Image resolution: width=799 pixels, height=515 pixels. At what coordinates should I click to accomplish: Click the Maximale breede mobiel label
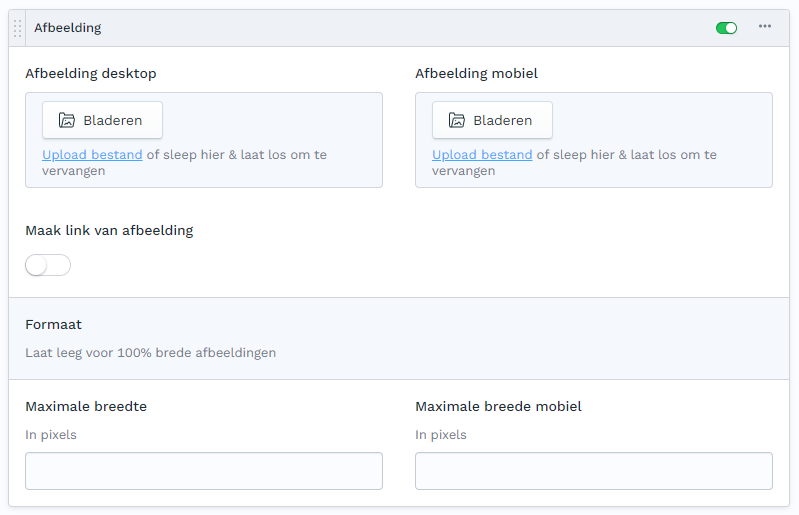(498, 406)
